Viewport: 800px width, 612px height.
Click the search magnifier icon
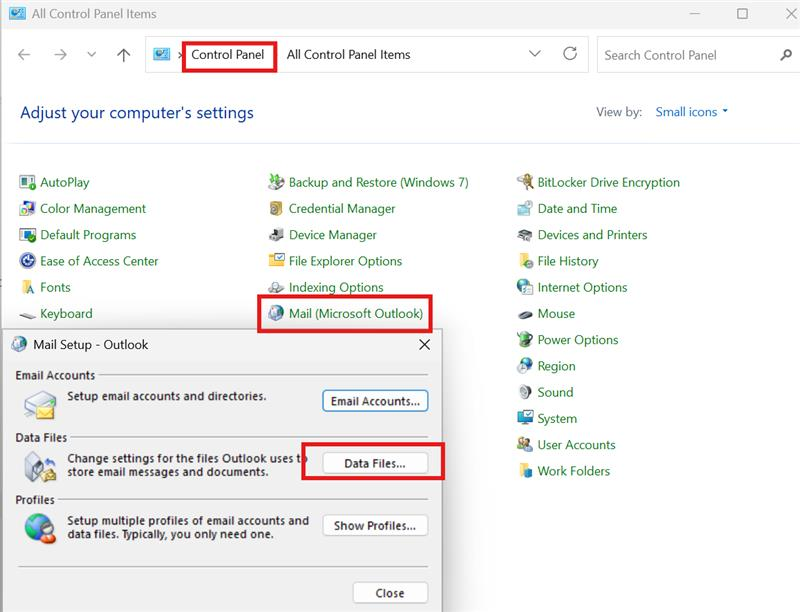coord(786,55)
